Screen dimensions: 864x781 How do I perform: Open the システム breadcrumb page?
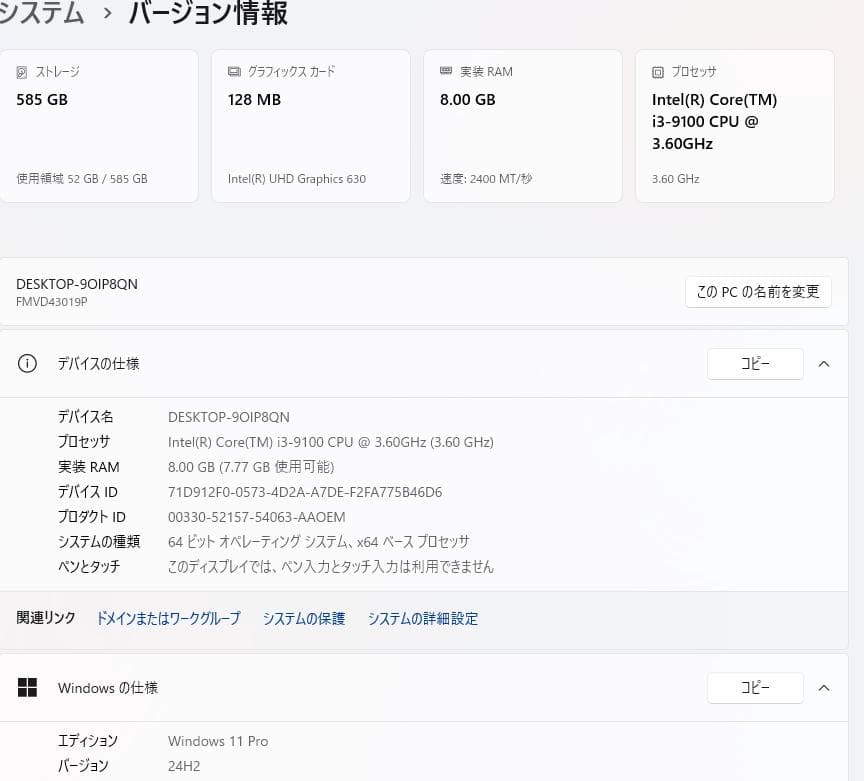pos(40,14)
